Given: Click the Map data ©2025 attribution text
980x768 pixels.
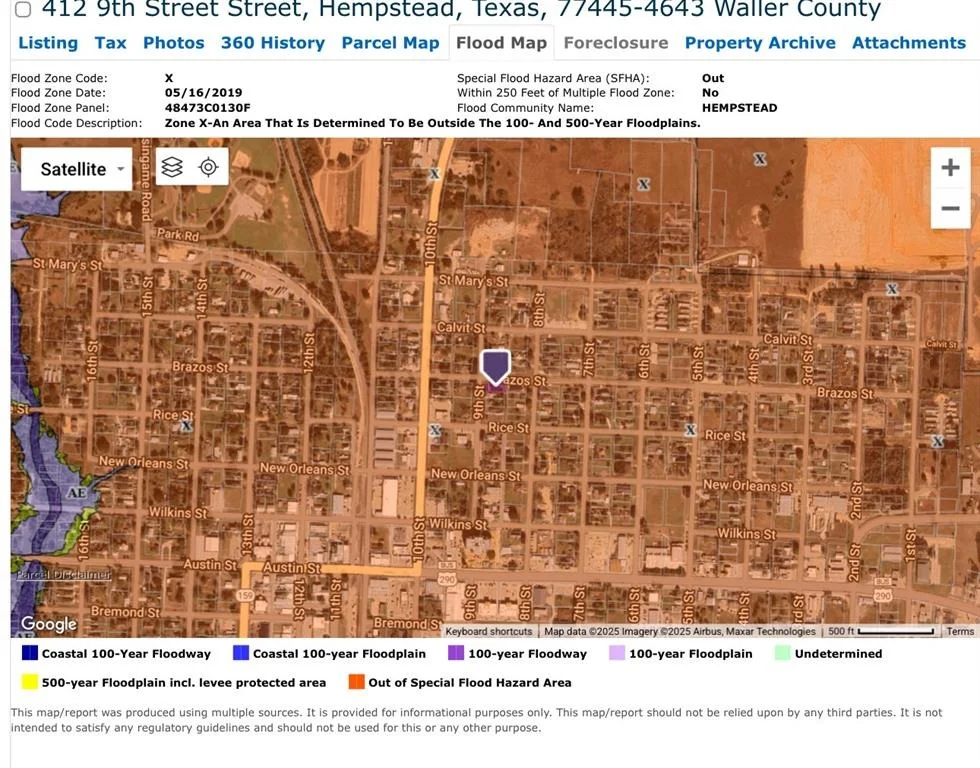Looking at the screenshot, I should tap(679, 631).
